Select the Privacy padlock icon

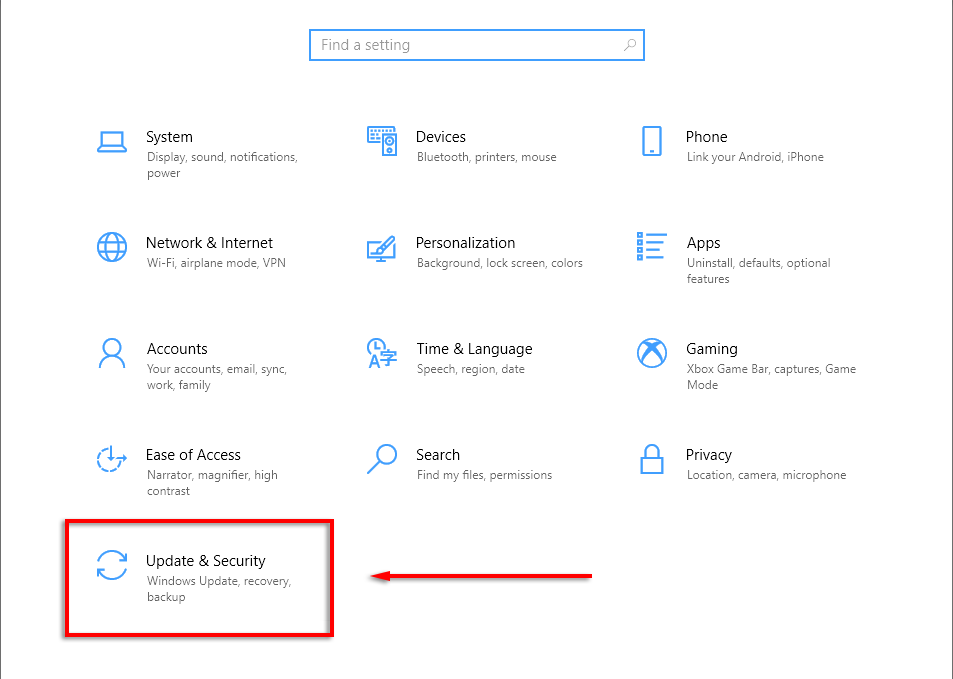click(652, 459)
